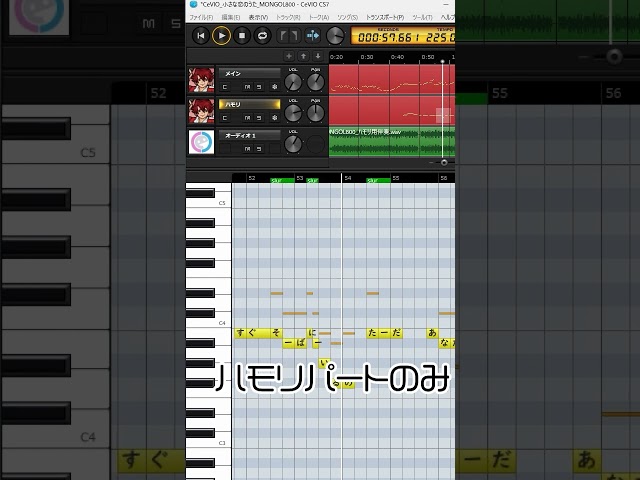Click the メイン track character portrait
Screen dimensions: 640x480
point(201,80)
